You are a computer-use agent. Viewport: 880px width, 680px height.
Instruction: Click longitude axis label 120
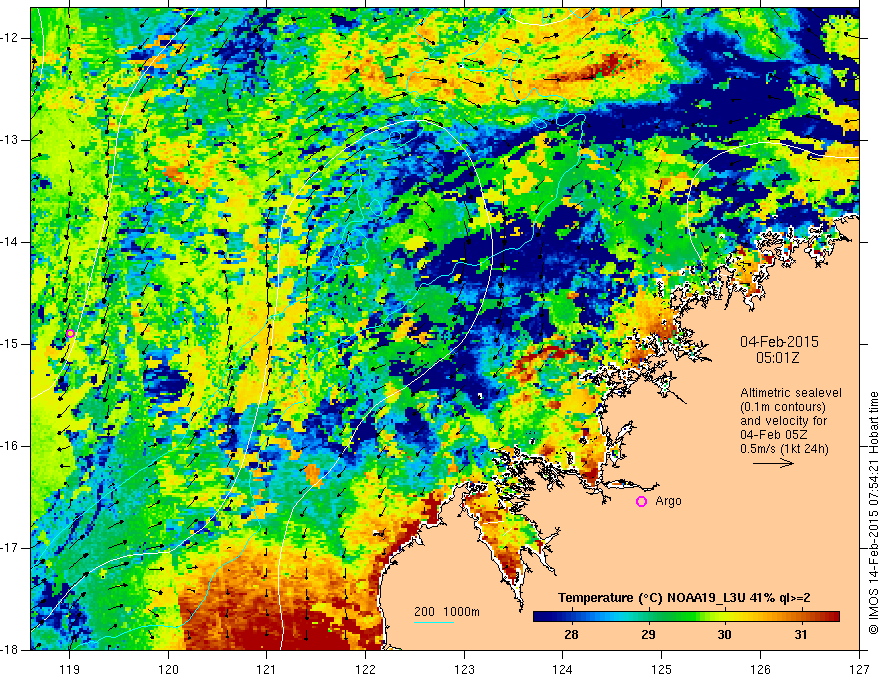[168, 669]
